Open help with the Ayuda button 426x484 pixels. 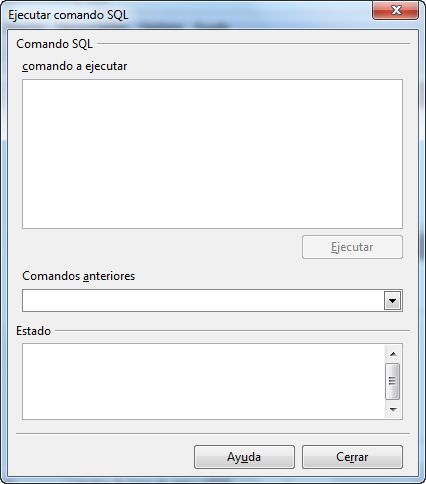pyautogui.click(x=244, y=457)
